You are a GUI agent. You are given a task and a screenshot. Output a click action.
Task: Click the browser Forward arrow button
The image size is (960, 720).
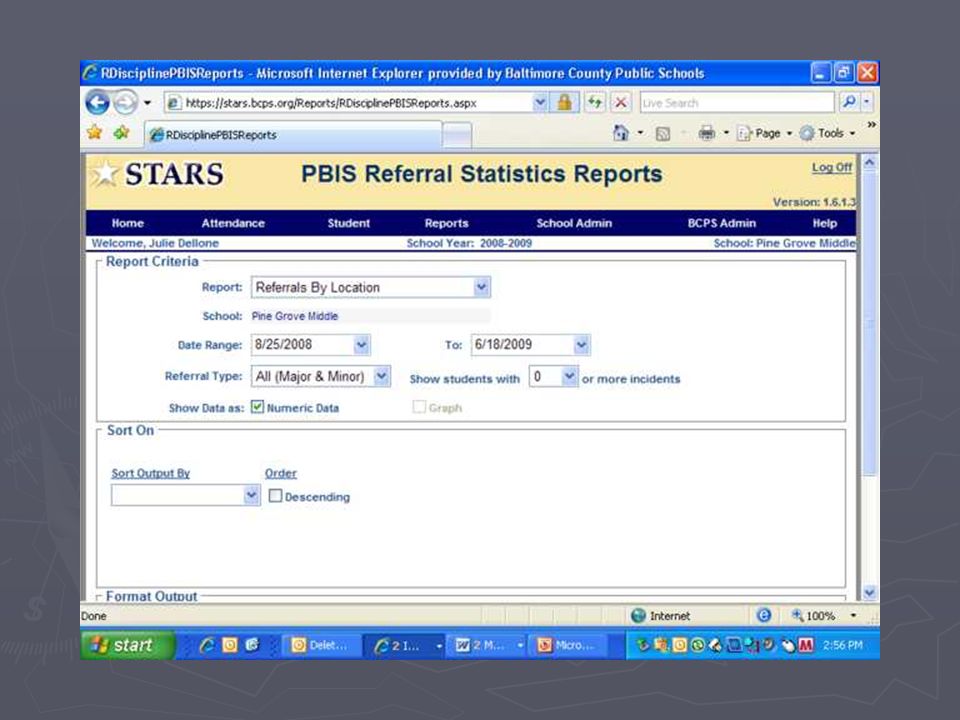[x=126, y=102]
